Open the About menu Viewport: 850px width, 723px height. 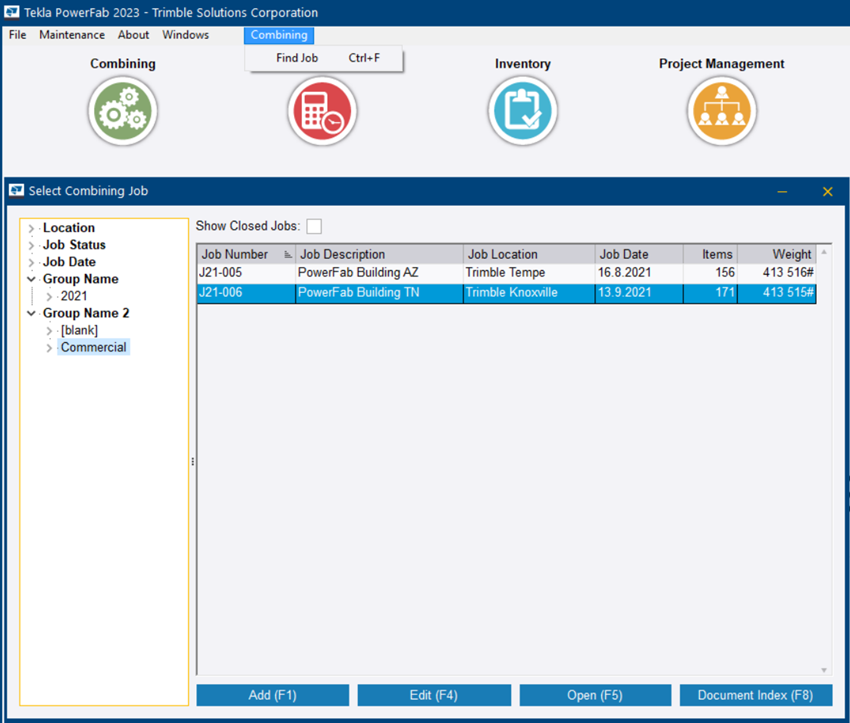133,35
